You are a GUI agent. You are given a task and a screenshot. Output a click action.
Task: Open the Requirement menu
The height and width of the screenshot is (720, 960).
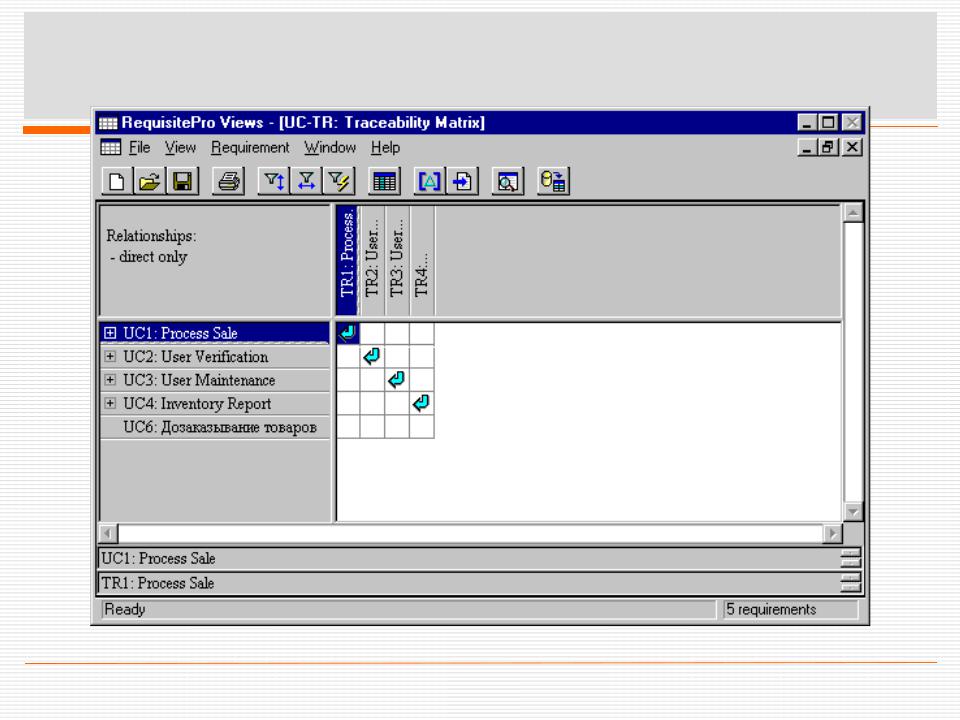click(x=250, y=148)
